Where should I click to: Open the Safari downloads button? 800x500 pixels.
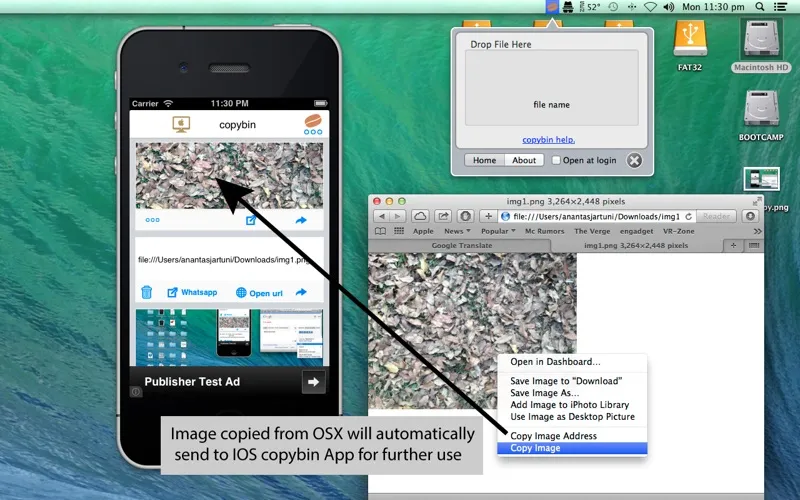click(750, 216)
